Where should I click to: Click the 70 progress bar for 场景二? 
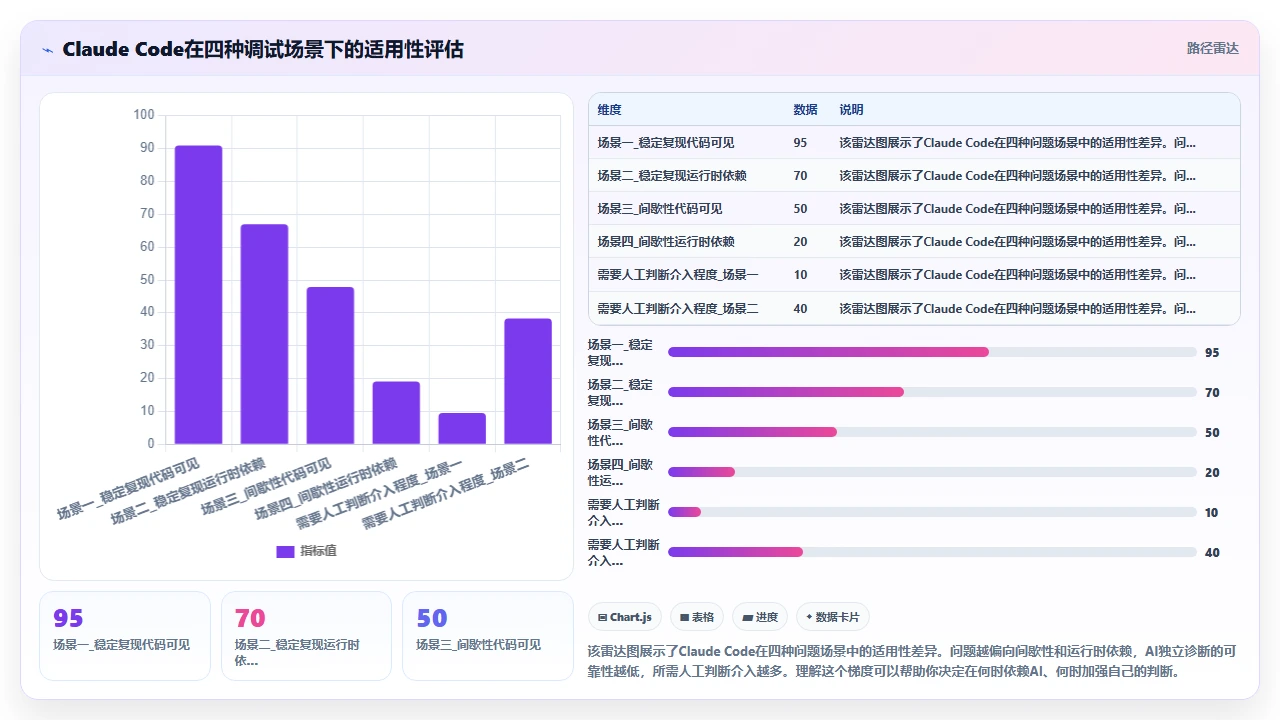pos(932,392)
